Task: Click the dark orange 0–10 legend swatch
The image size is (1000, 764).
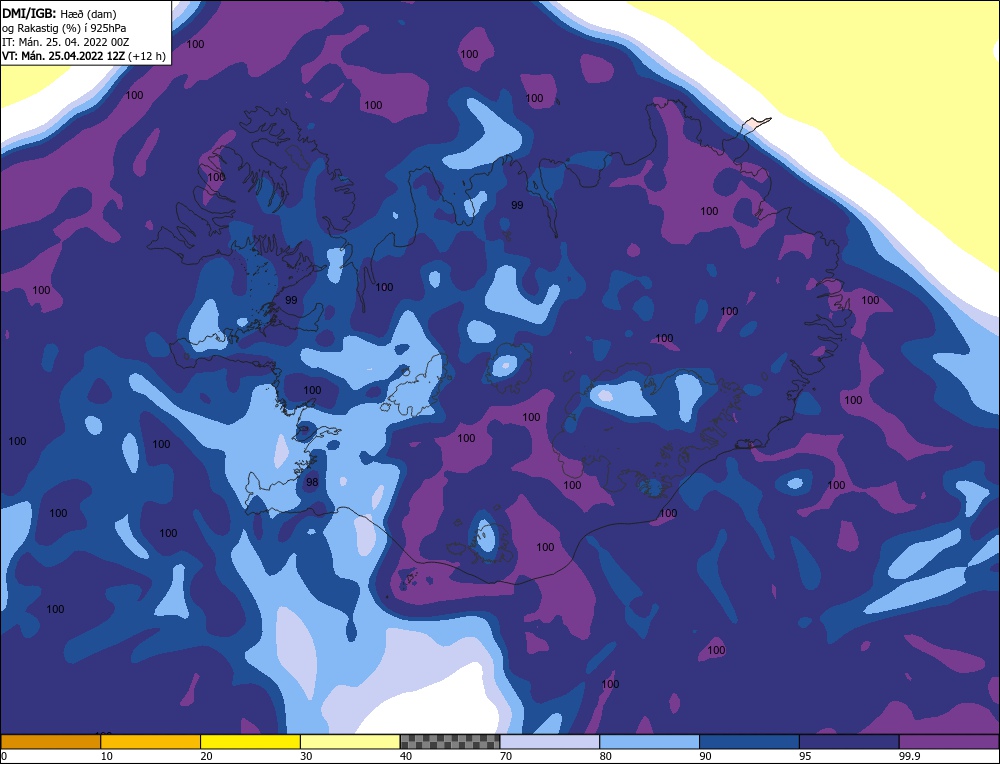Action: 50,741
